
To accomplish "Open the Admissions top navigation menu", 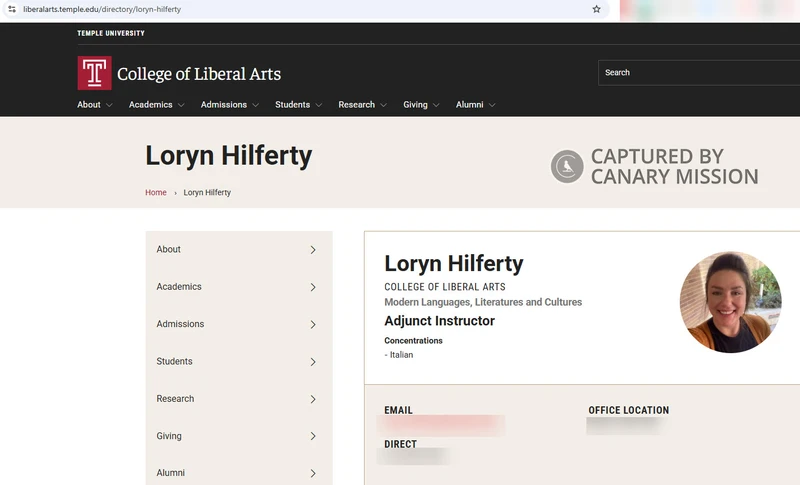I will 223,105.
